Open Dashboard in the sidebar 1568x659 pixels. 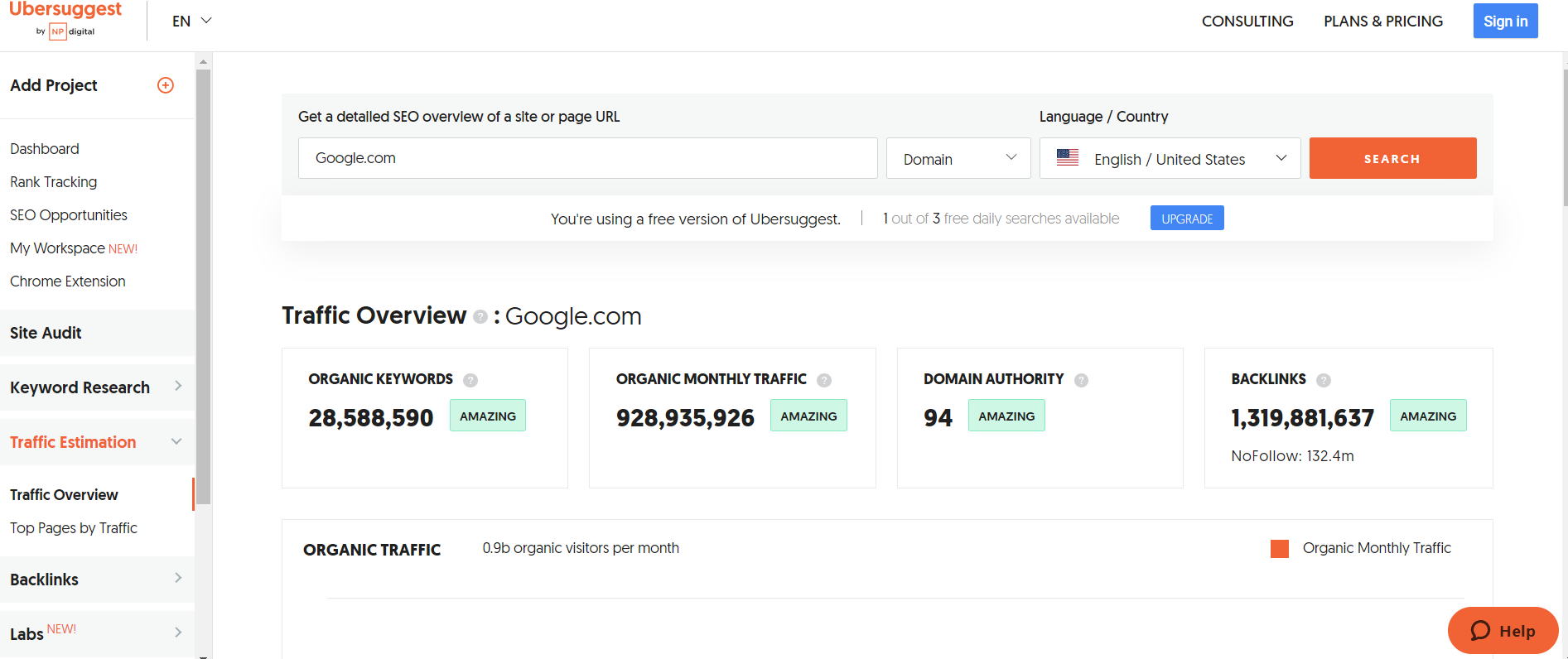coord(45,149)
